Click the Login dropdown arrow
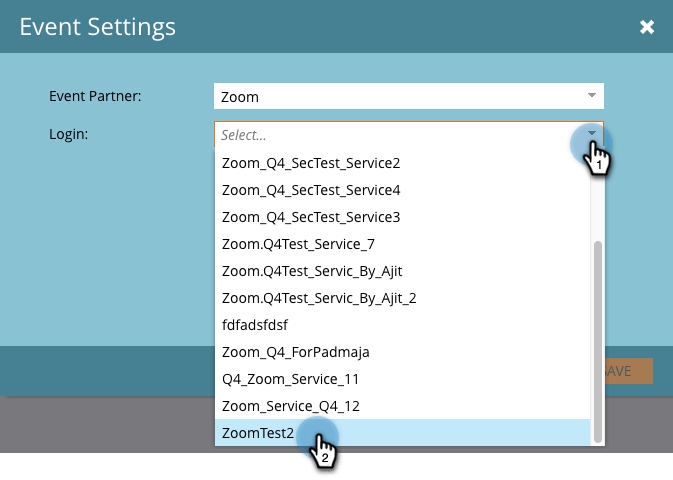Image resolution: width=673 pixels, height=480 pixels. [591, 133]
